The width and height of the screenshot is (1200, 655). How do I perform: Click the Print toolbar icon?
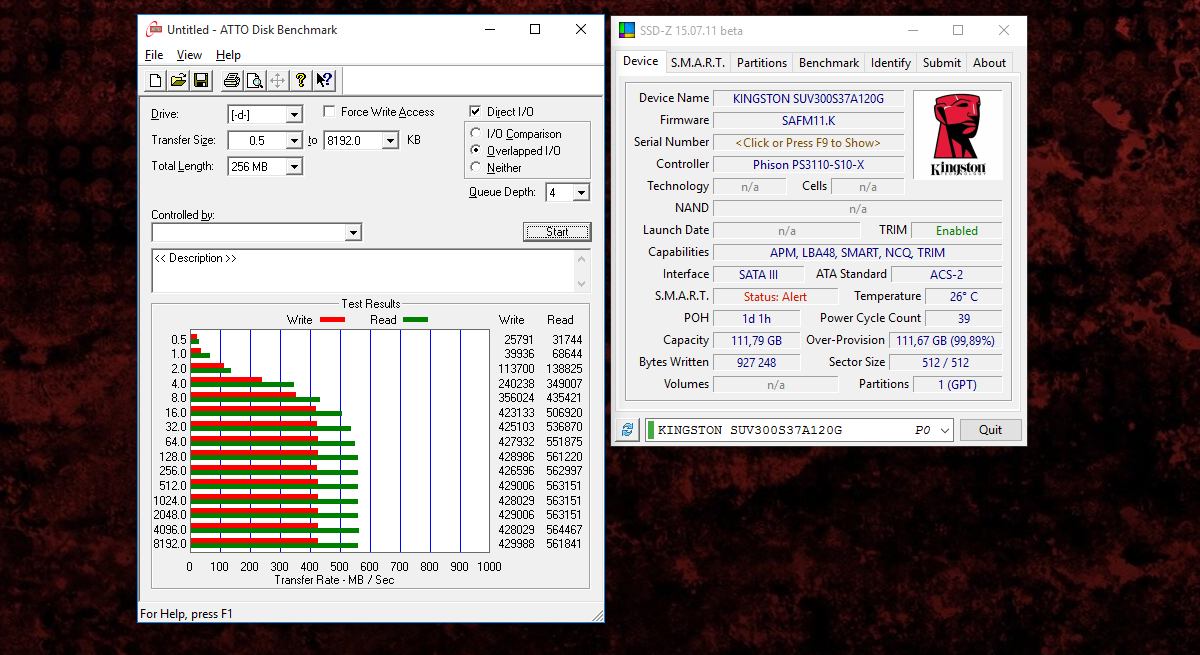(231, 80)
